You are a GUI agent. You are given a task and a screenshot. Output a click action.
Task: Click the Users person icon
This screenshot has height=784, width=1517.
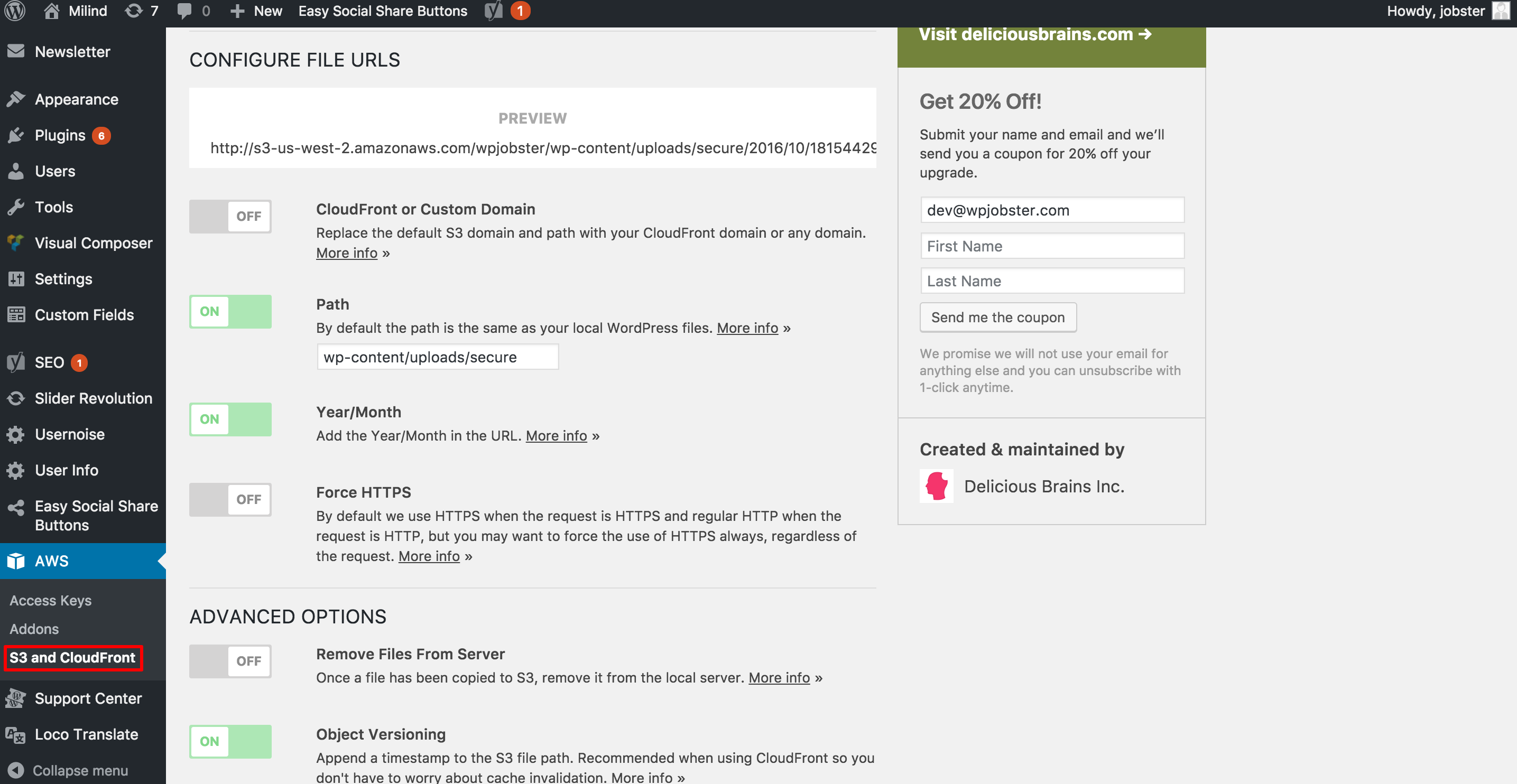(x=16, y=171)
